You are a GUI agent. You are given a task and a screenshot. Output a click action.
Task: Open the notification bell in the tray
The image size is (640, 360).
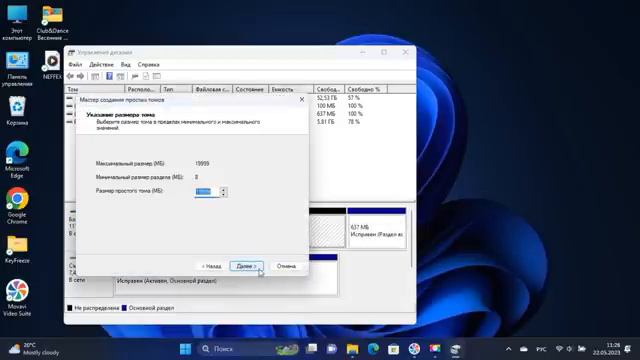coord(628,349)
